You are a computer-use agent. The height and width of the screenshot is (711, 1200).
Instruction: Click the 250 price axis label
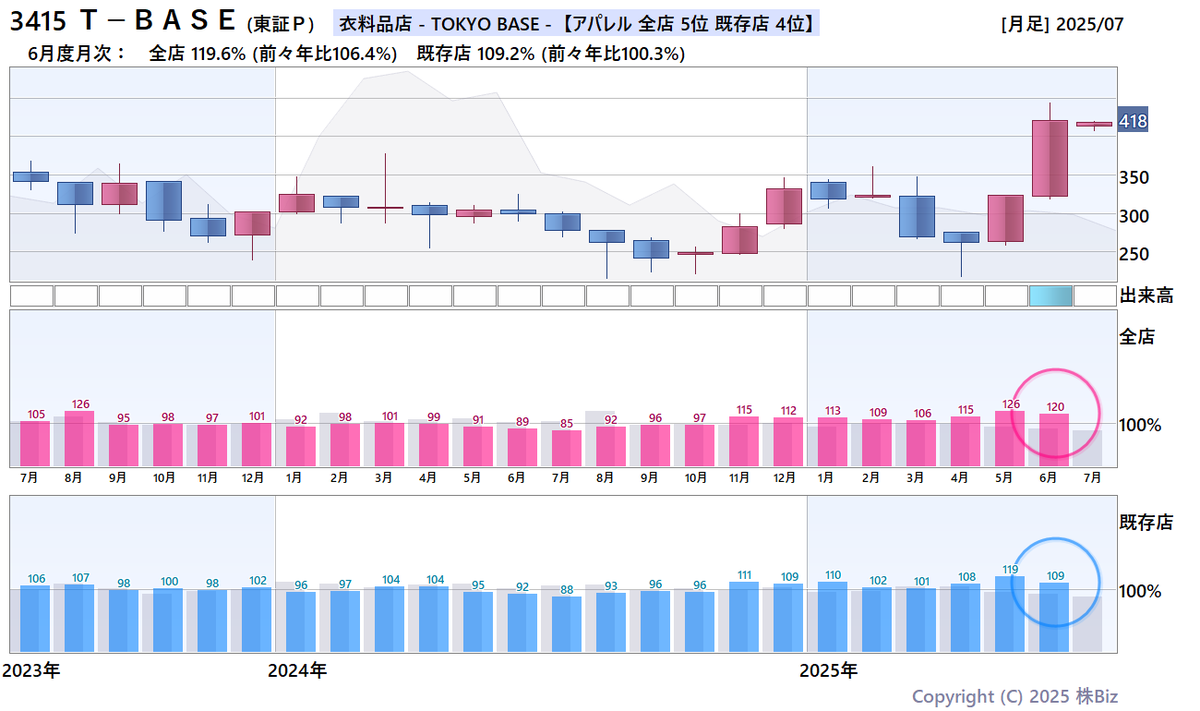coord(1133,254)
